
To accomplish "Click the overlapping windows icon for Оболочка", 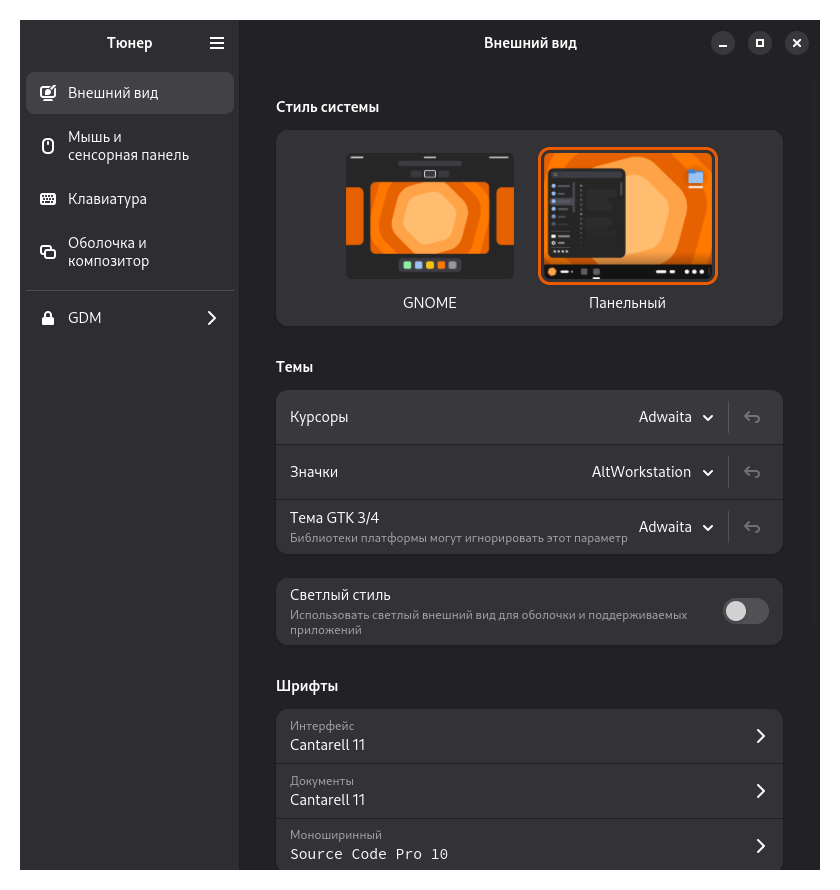I will pos(48,251).
